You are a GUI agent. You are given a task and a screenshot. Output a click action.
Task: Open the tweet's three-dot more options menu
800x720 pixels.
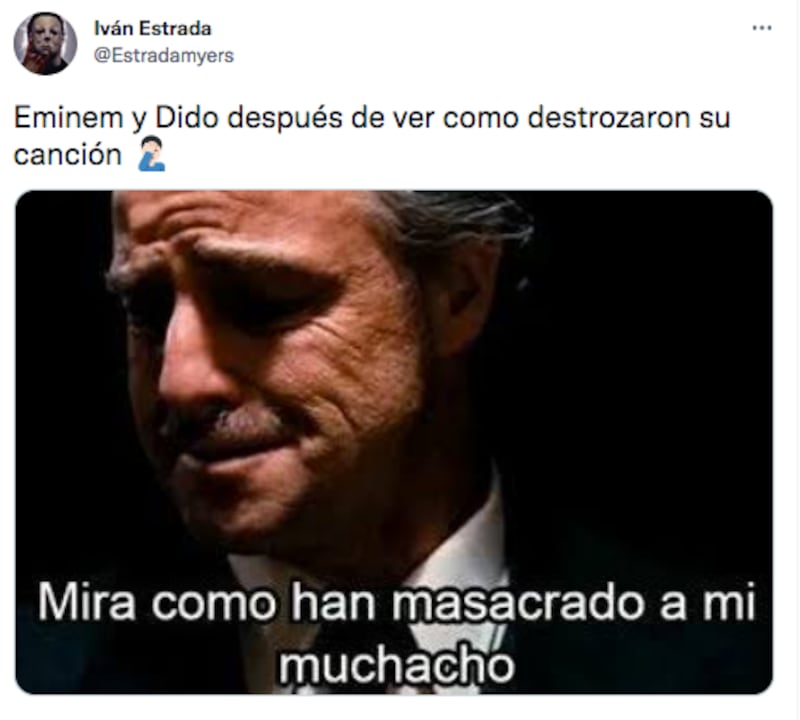point(762,28)
